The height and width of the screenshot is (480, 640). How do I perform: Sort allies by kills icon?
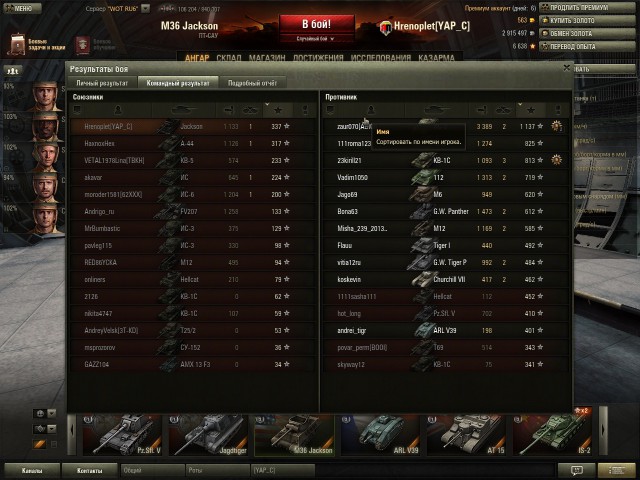pos(250,110)
